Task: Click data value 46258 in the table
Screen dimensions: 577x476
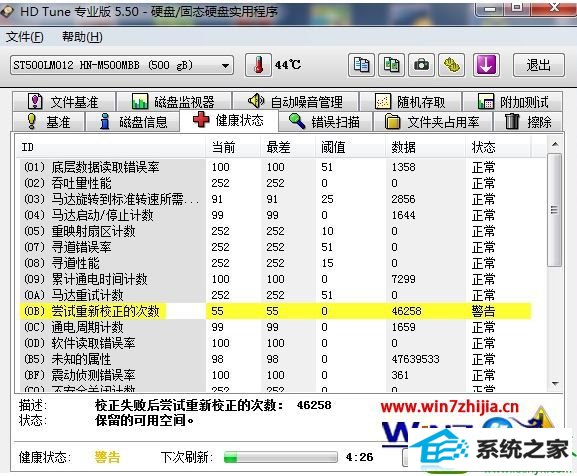Action: [x=406, y=311]
